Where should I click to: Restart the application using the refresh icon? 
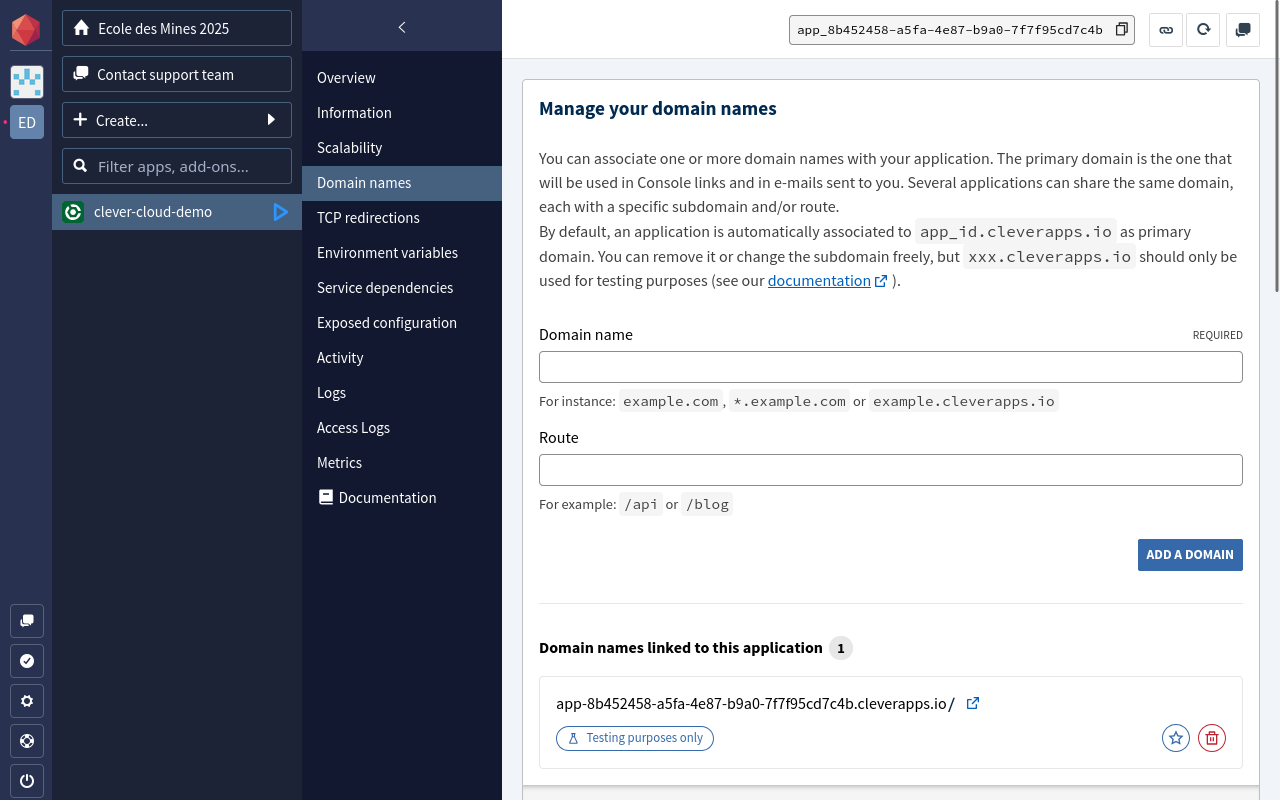coord(1203,30)
